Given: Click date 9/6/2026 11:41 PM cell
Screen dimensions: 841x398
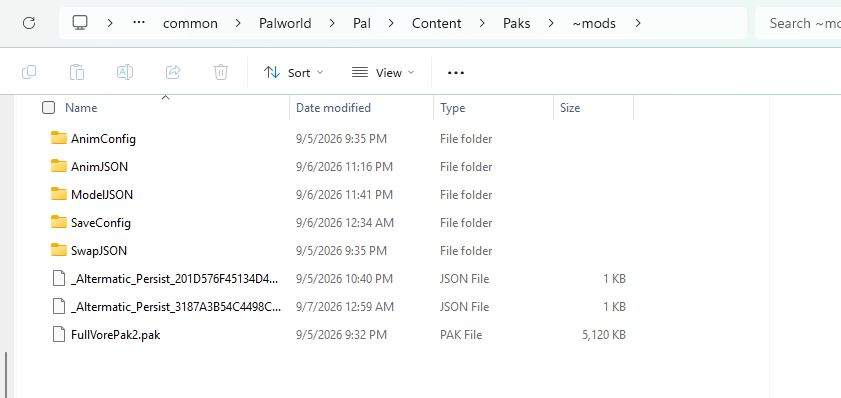Looking at the screenshot, I should point(344,195).
